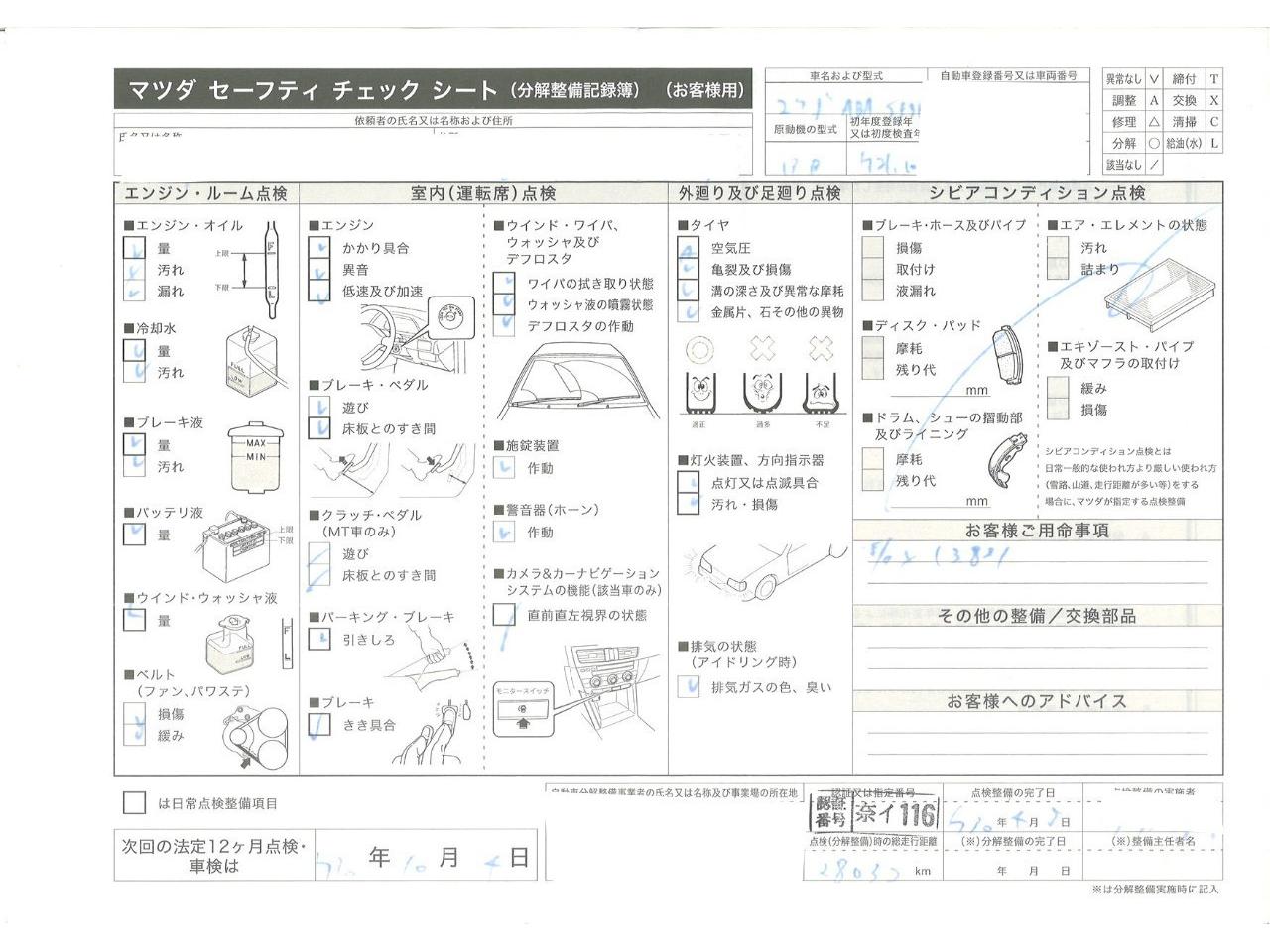
Task: Check the エンジン・オイル 量 box
Action: coord(135,248)
